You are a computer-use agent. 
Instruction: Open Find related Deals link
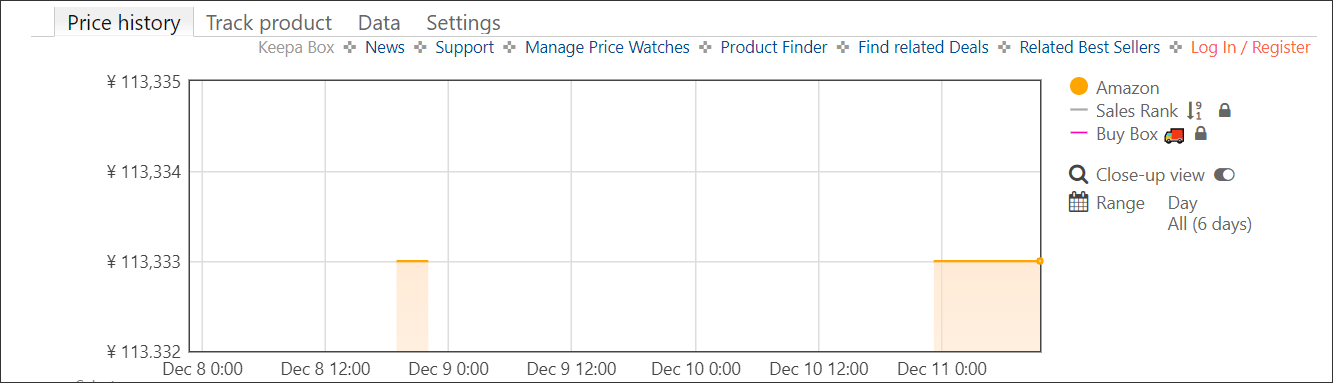click(923, 47)
